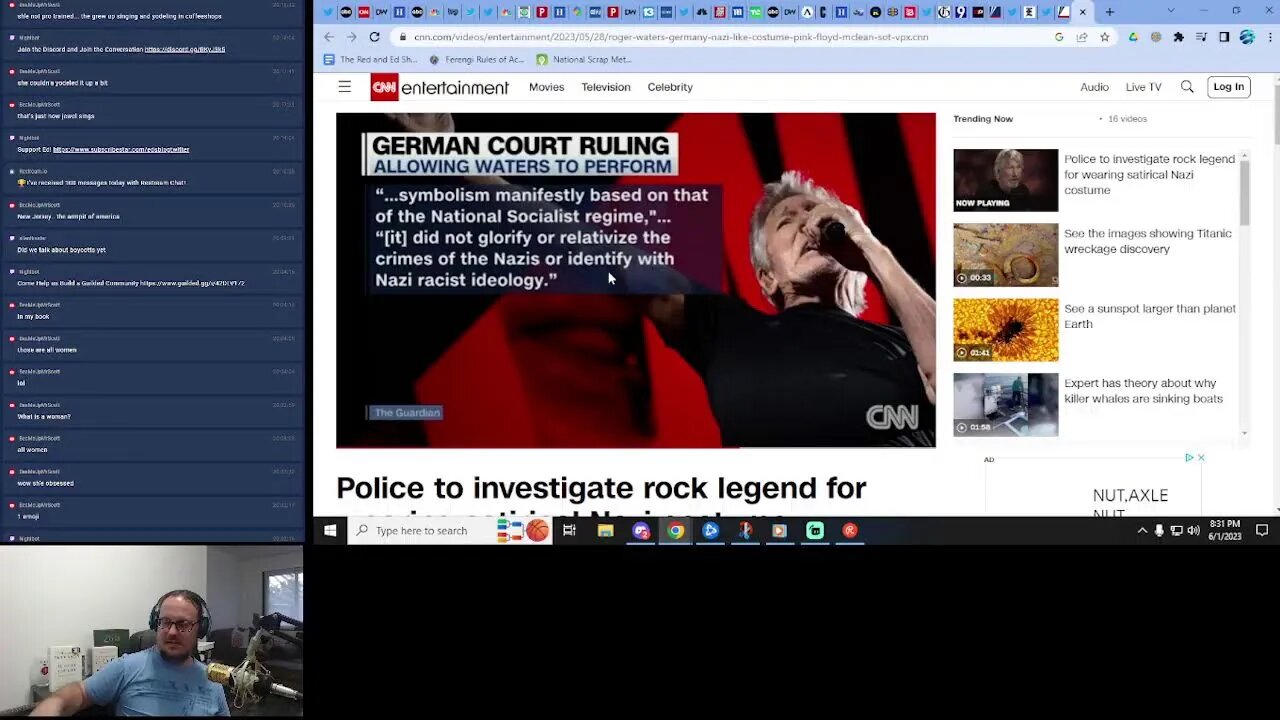Click the CNN logo
This screenshot has width=1280, height=720.
[383, 87]
